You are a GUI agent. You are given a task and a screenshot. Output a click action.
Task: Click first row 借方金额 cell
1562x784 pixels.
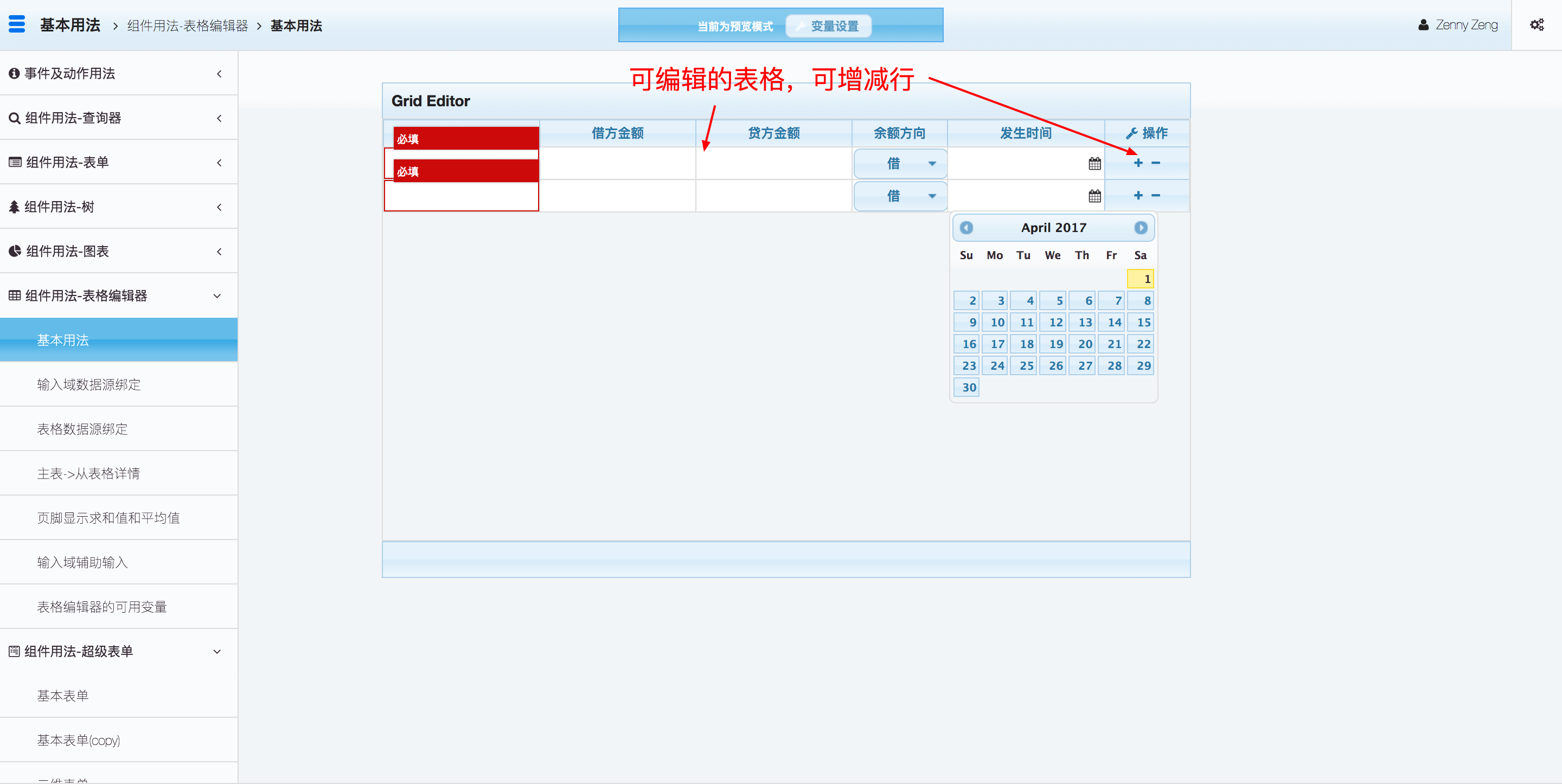coord(617,164)
